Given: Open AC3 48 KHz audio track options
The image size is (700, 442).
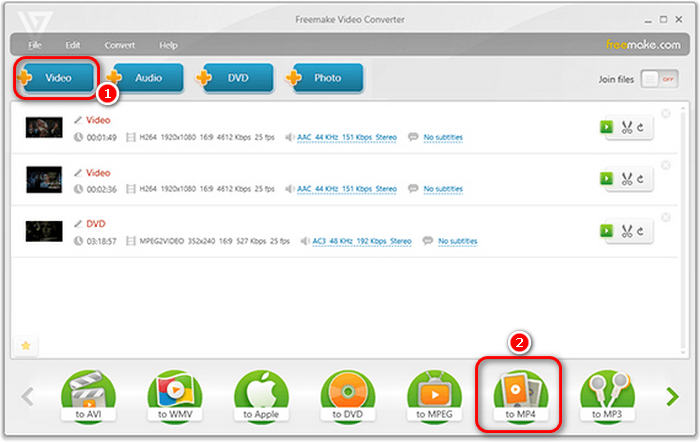Looking at the screenshot, I should [x=362, y=241].
